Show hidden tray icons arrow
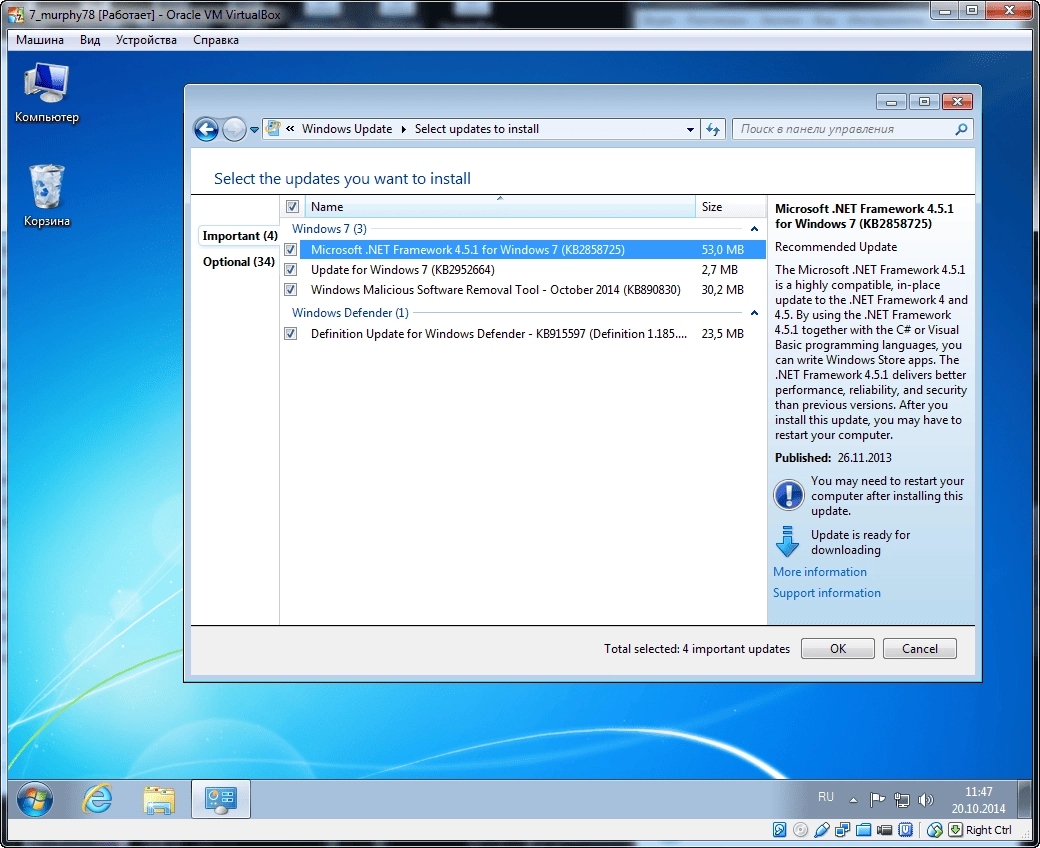Screen dimensions: 1040x848 click(x=854, y=800)
